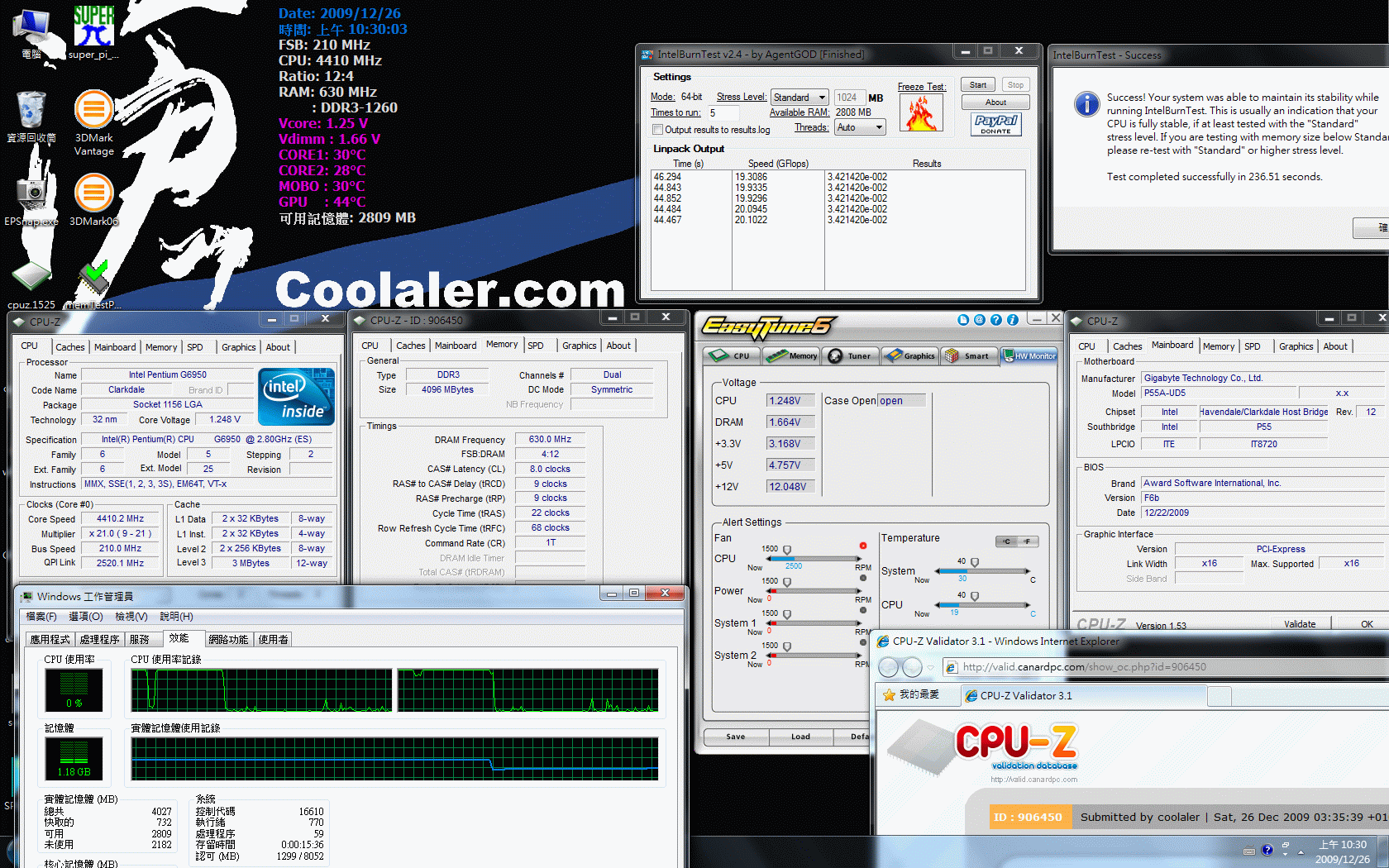Click the system clock in the taskbar
The width and height of the screenshot is (1389, 868).
point(1342,851)
